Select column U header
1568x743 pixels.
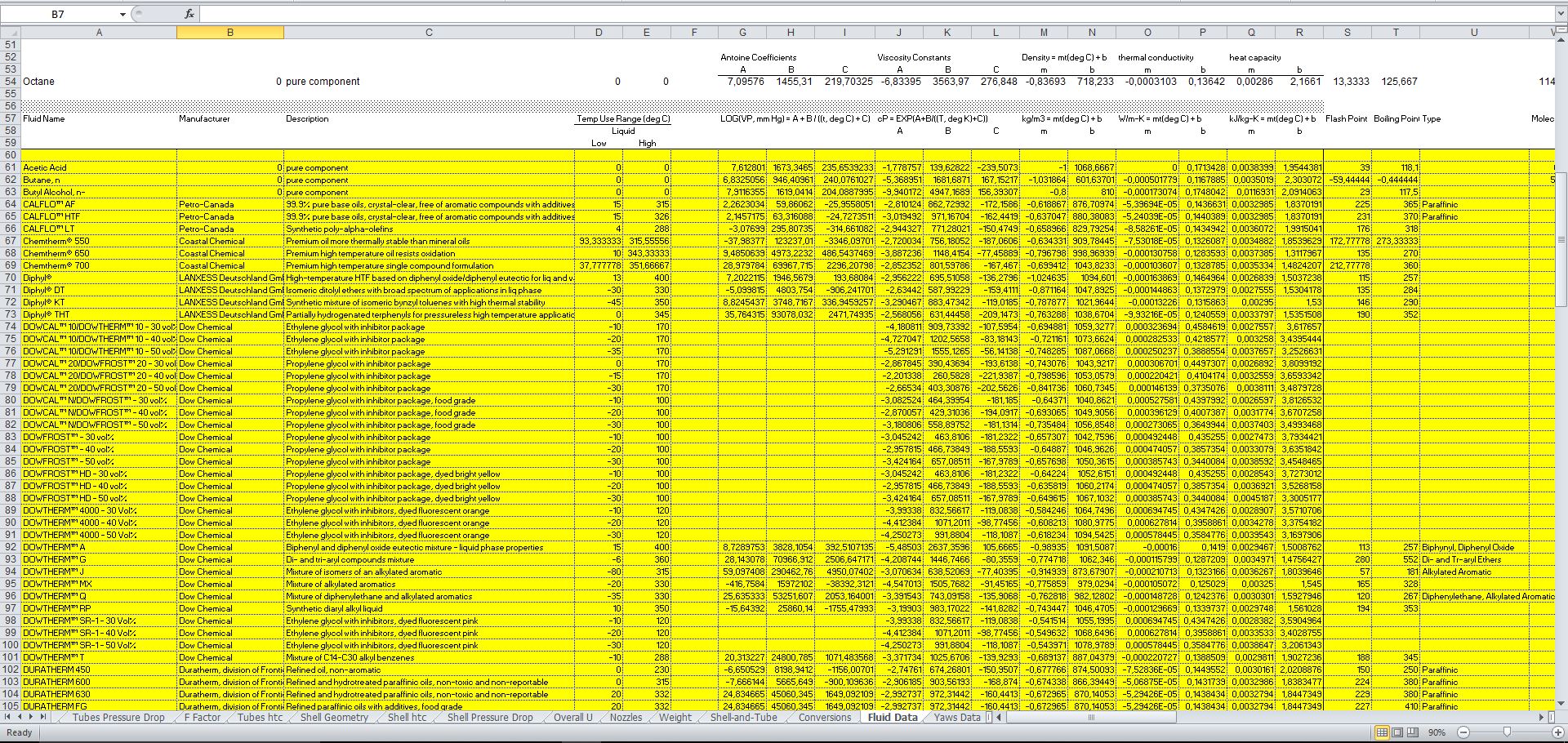point(1474,33)
